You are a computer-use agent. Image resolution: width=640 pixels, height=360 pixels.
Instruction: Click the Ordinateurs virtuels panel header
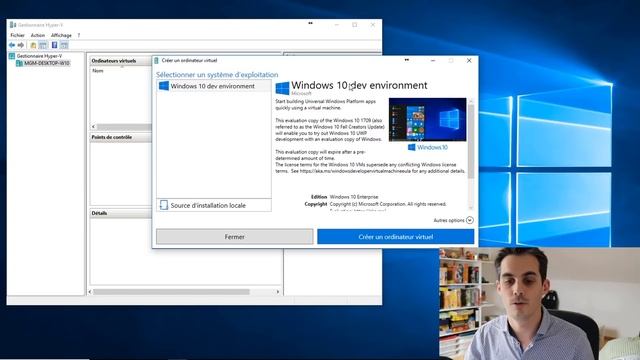120,61
